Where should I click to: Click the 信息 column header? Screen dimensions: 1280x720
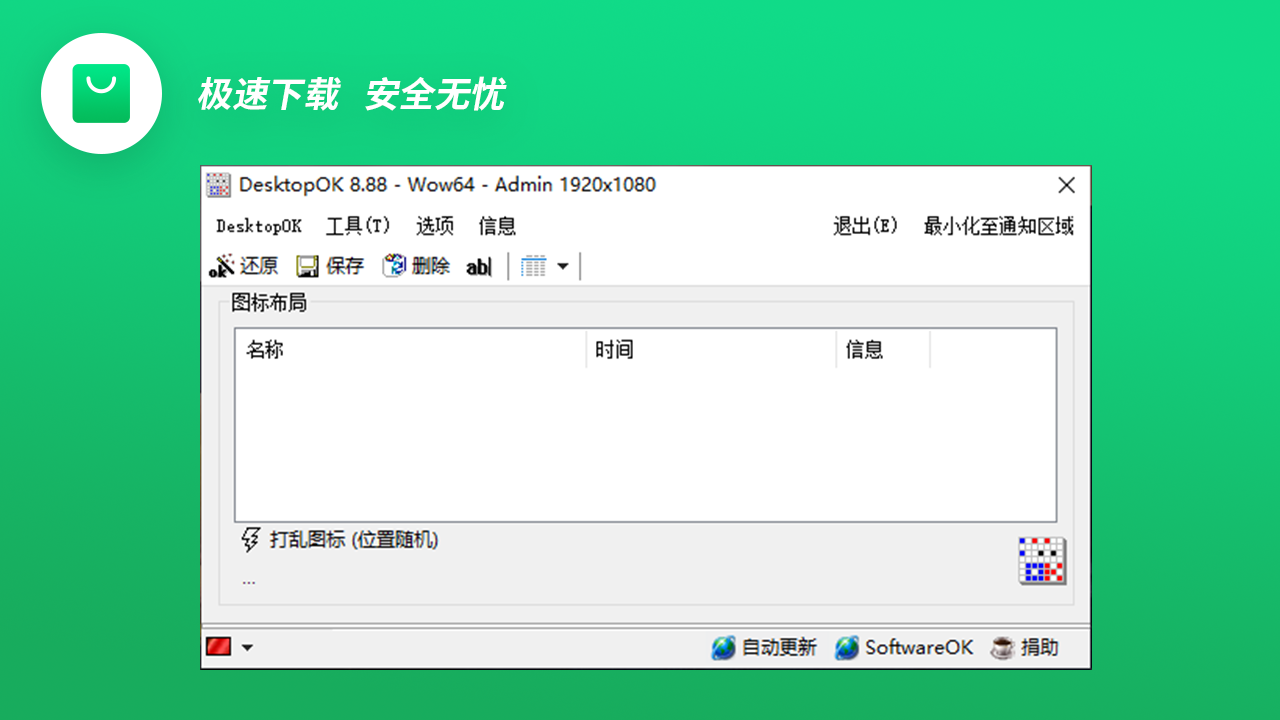click(x=883, y=350)
